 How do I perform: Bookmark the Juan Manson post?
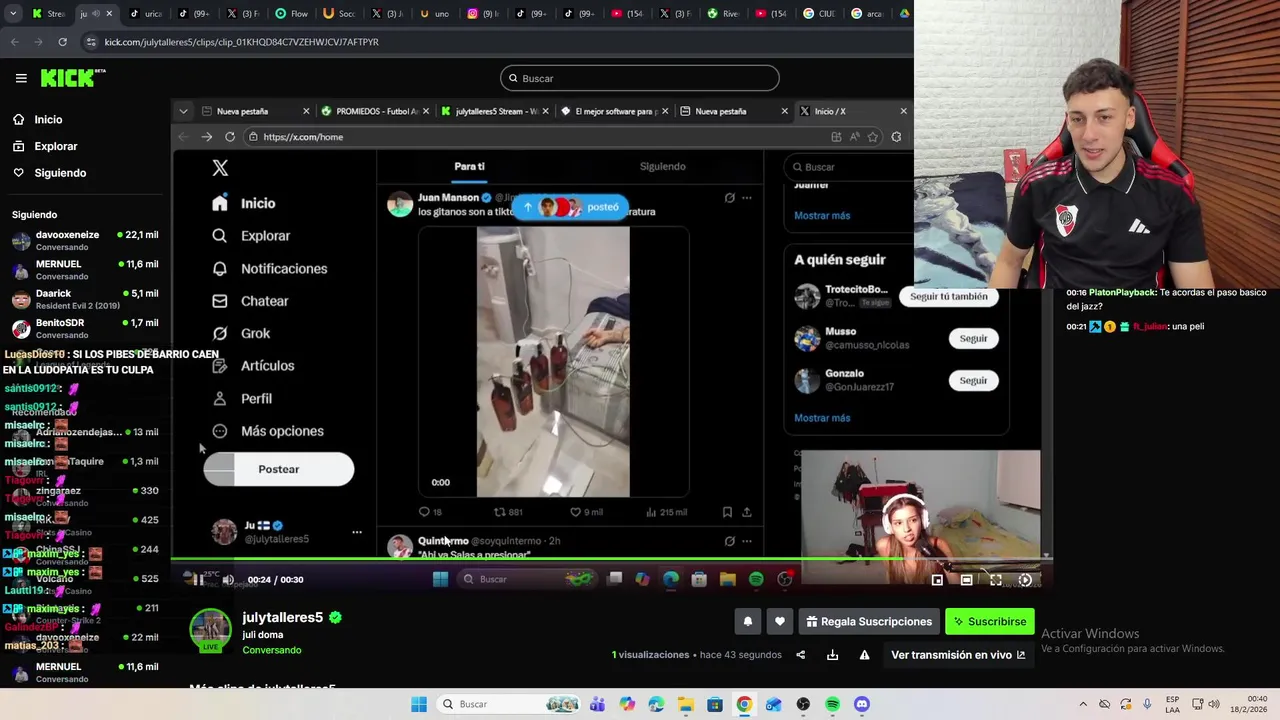tap(727, 512)
